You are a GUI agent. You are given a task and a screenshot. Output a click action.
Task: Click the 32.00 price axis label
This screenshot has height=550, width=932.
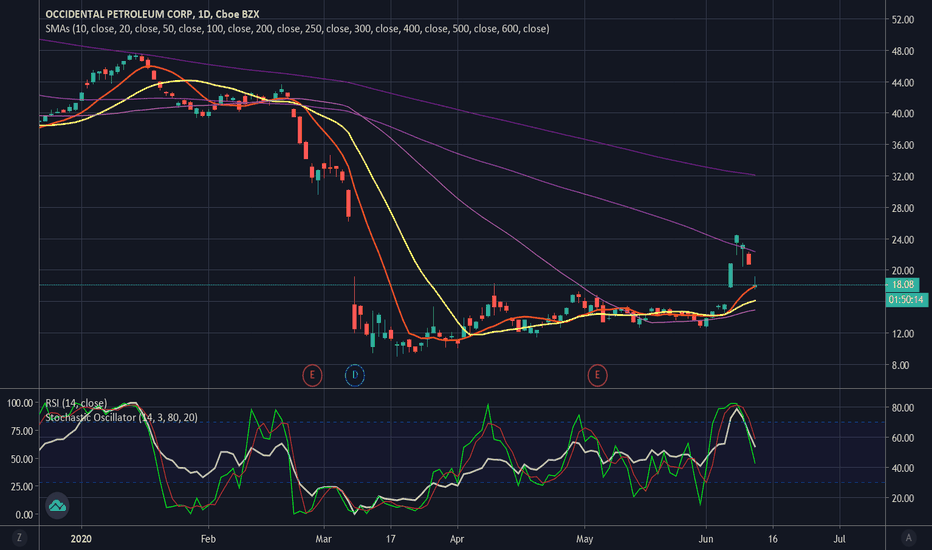click(903, 177)
